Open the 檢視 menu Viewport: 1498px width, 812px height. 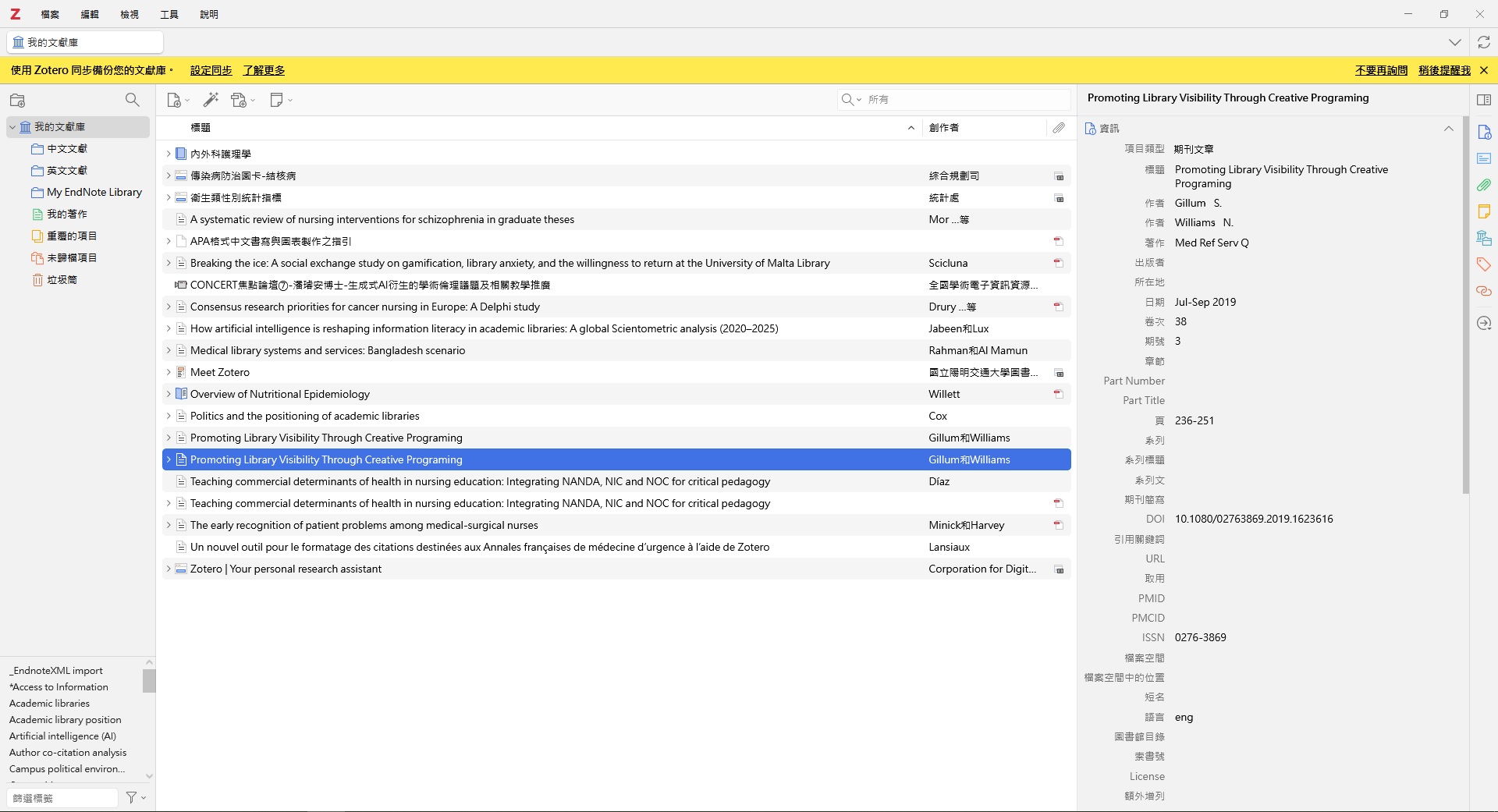coord(130,14)
